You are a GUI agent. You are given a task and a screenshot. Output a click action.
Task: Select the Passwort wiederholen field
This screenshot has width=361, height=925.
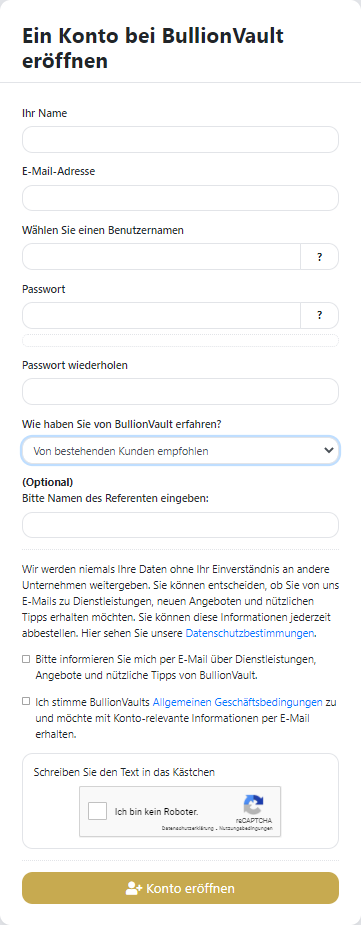point(180,392)
